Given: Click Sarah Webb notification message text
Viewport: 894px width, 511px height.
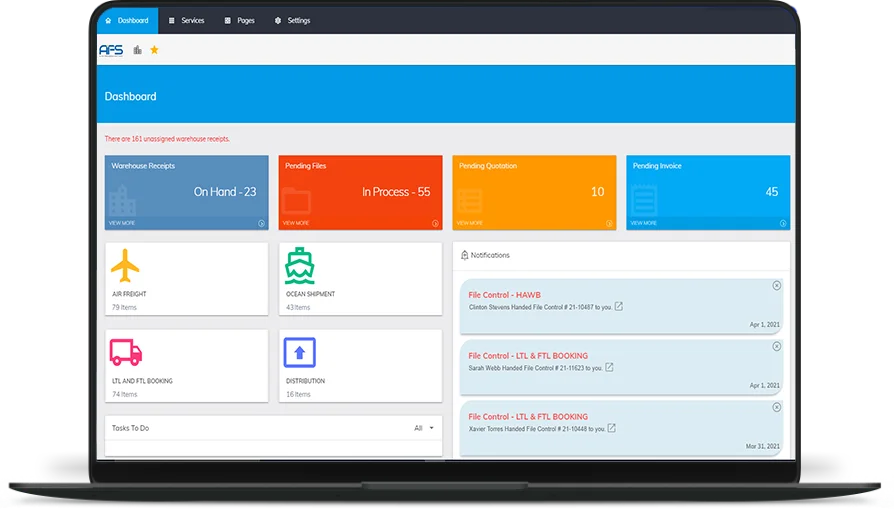Looking at the screenshot, I should point(535,368).
